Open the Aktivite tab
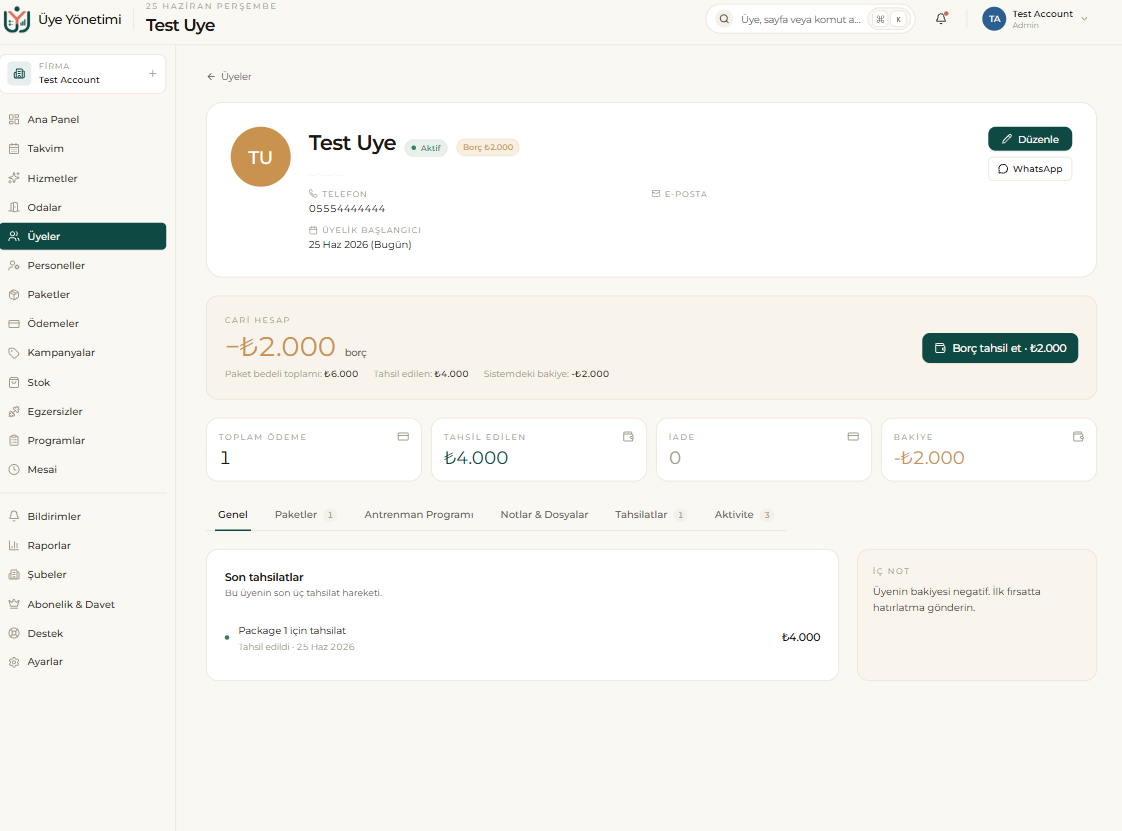 (743, 515)
